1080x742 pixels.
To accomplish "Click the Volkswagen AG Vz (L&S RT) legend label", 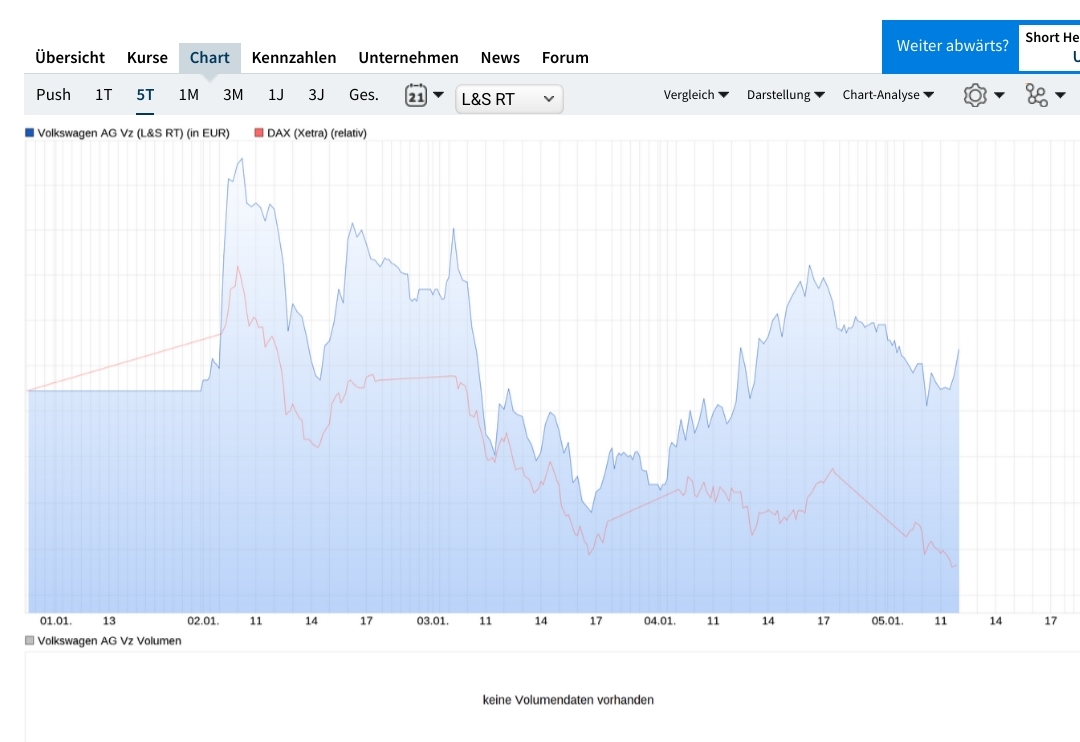I will click(x=134, y=133).
